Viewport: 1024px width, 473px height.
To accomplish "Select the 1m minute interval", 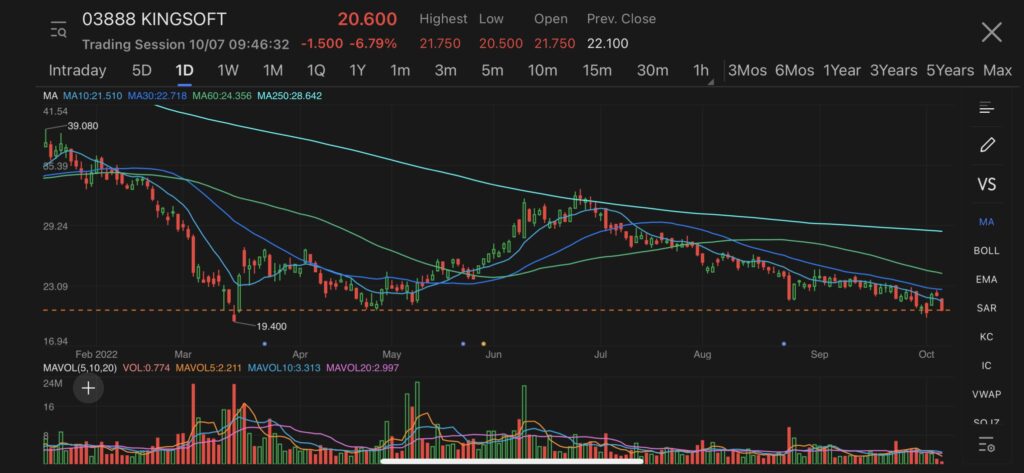I will (x=400, y=71).
